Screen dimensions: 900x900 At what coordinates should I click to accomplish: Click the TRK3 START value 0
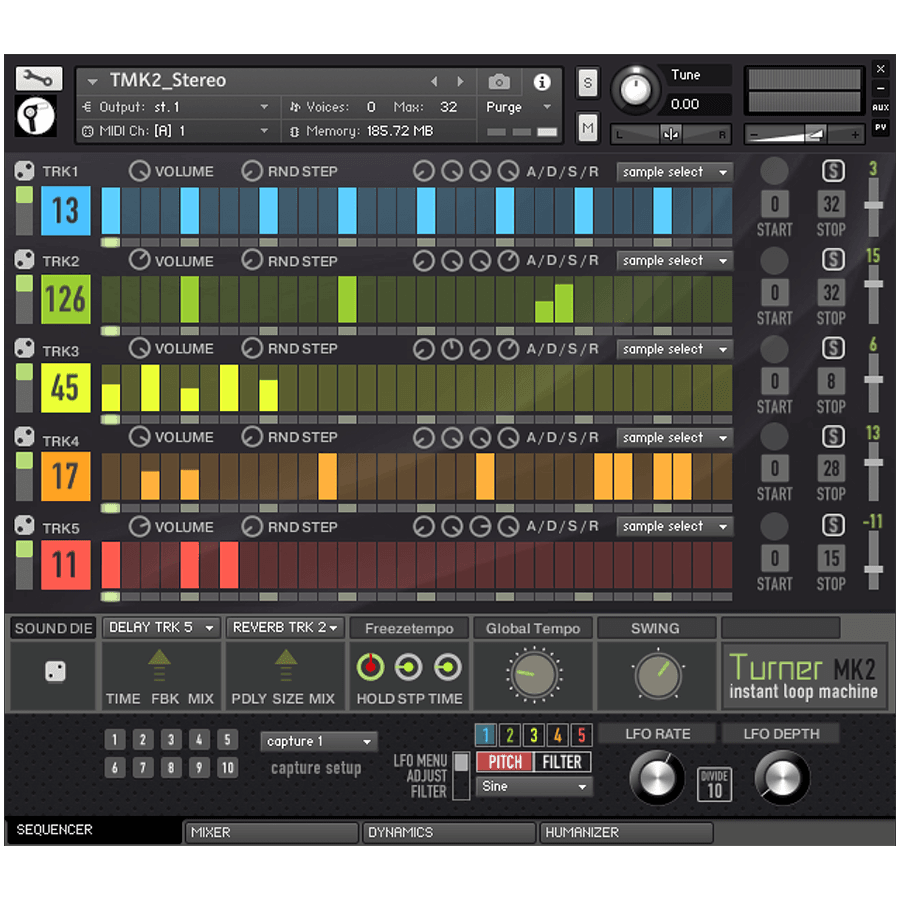pos(774,381)
